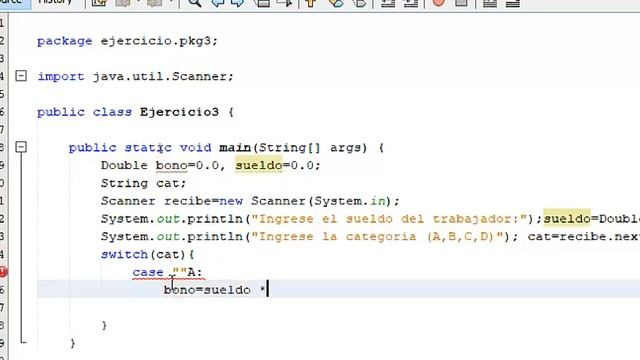The width and height of the screenshot is (640, 360).
Task: Click the closing brace of the main method
Action: [73, 343]
